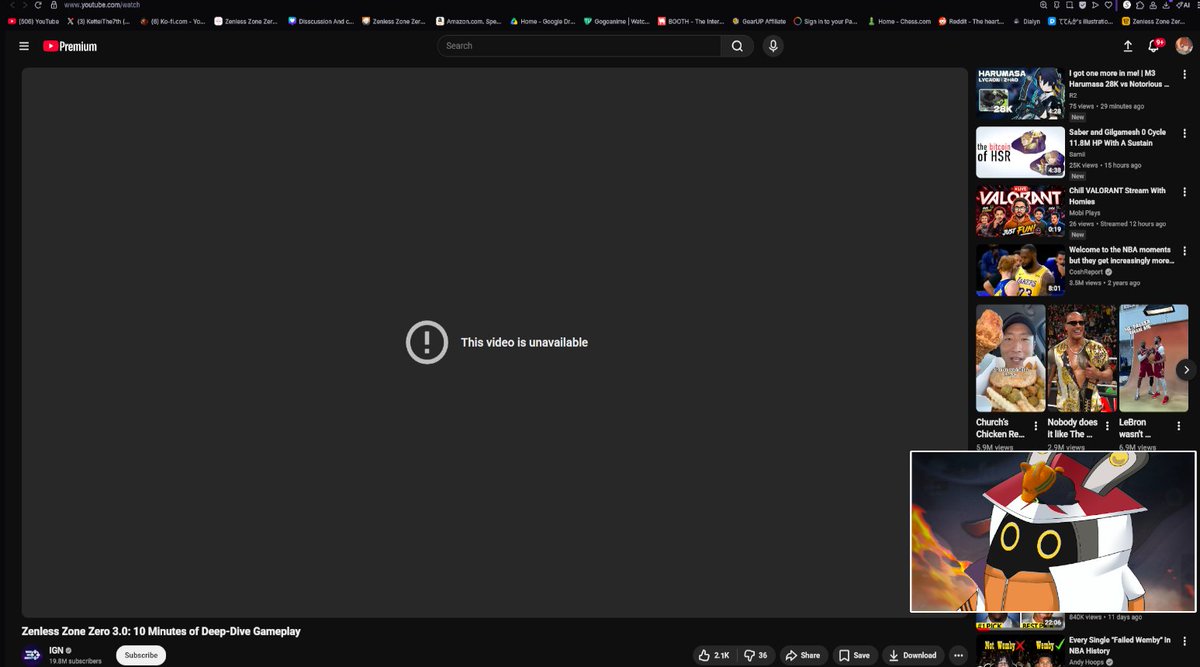This screenshot has height=667, width=1200.
Task: Open the Disscussion And c... bookmark
Action: (320, 21)
